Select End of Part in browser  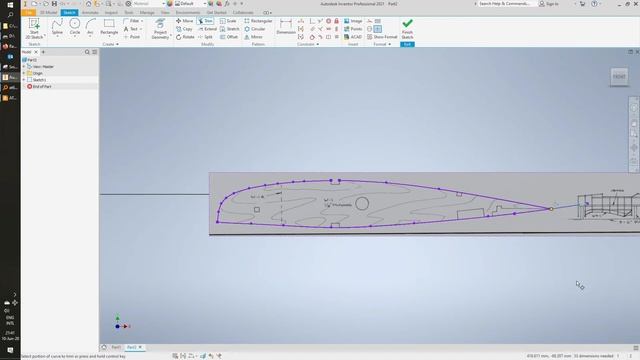click(x=39, y=87)
